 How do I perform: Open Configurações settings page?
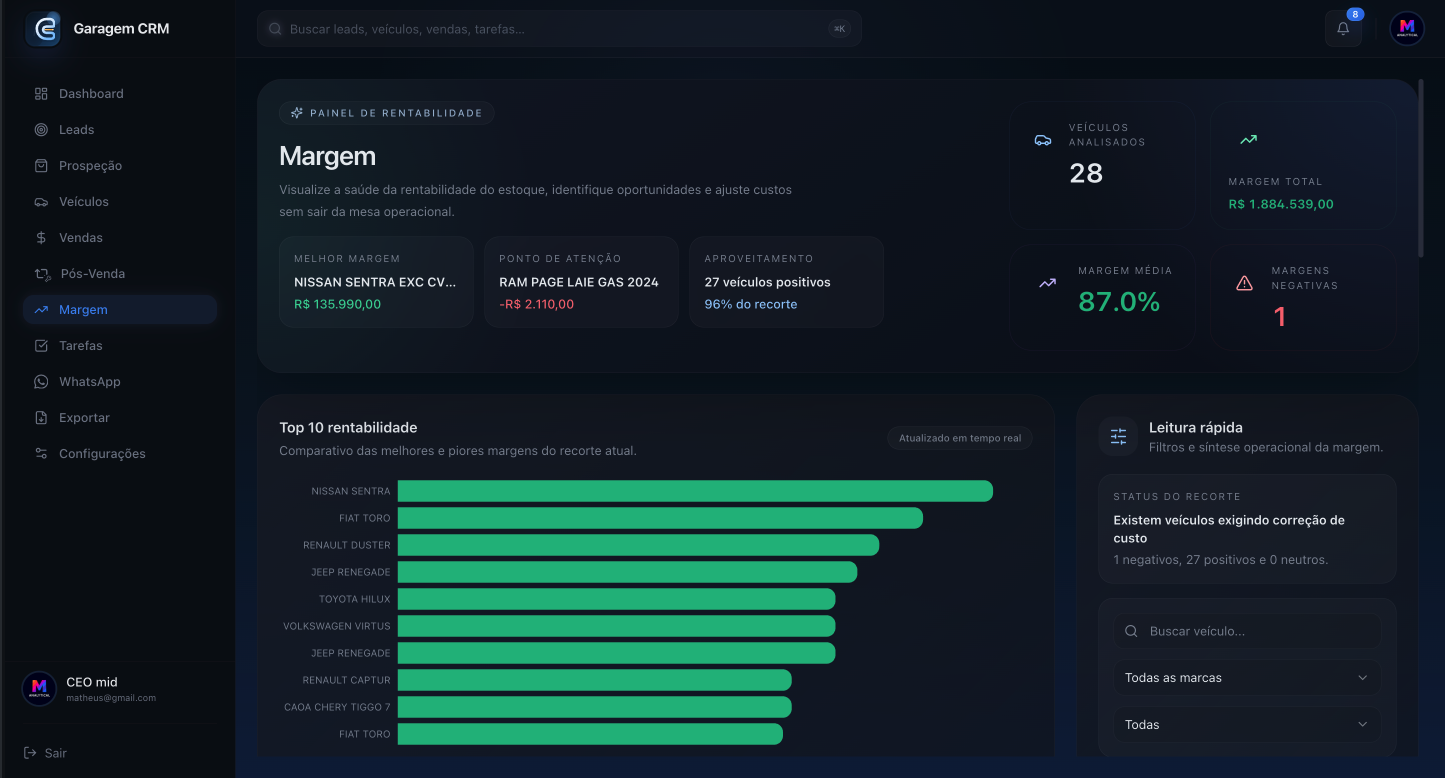(x=120, y=454)
